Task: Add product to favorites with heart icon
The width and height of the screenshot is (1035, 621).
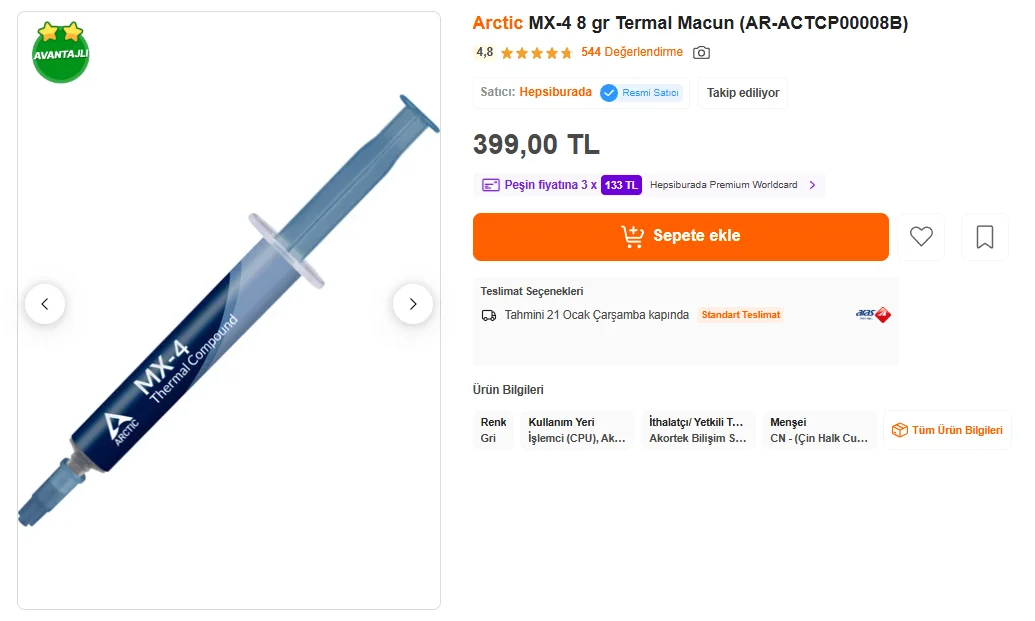Action: tap(921, 237)
